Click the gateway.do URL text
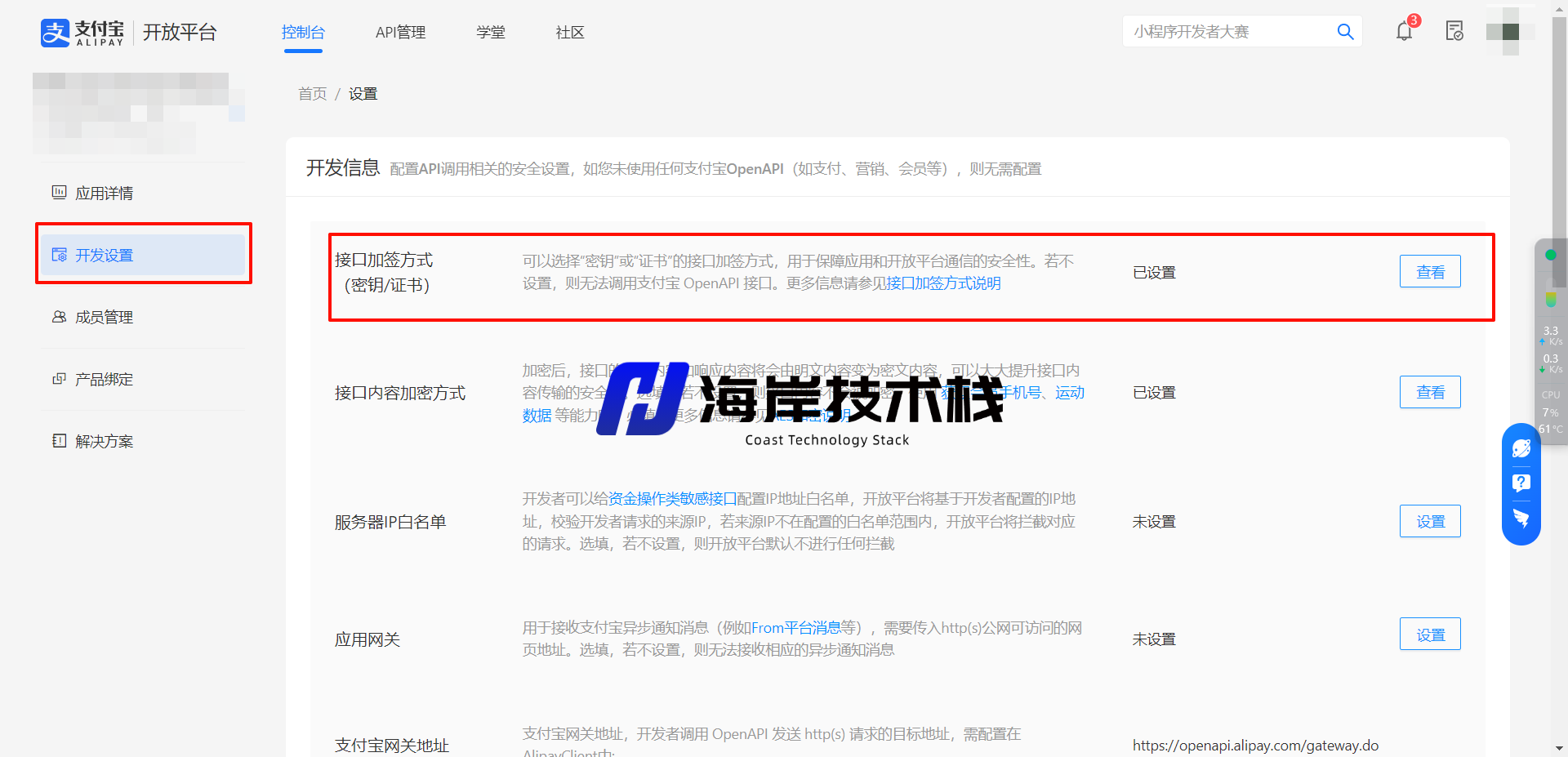The image size is (1568, 757). tap(1255, 745)
